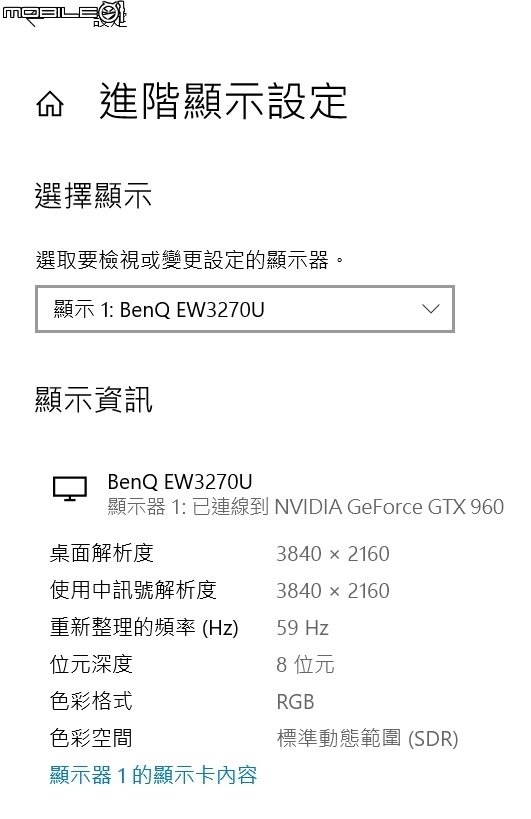Open the 顯示 1: BenQ EW3270U combo box
This screenshot has height=819, width=531.
(x=245, y=309)
